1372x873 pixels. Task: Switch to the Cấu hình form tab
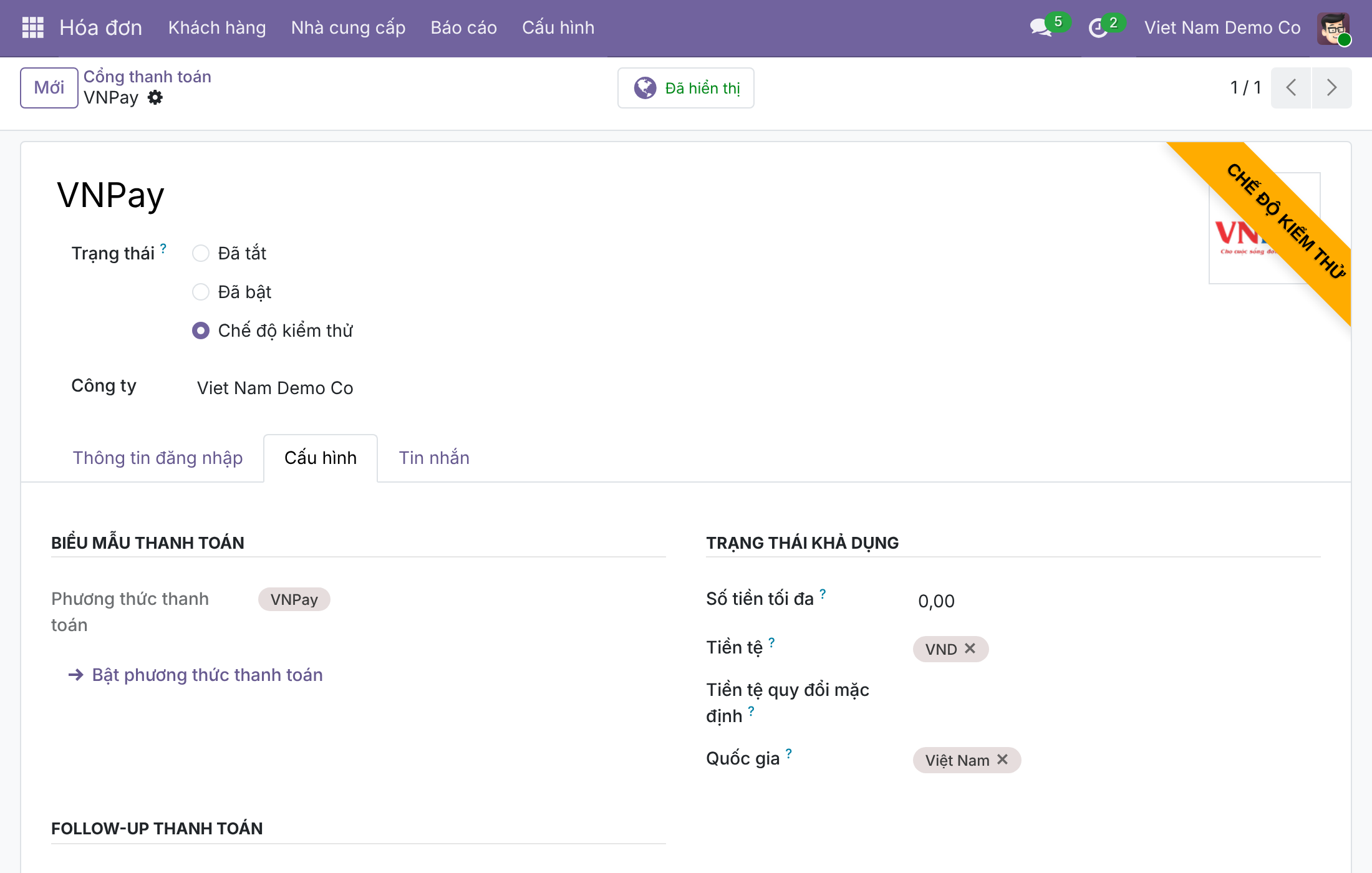click(x=321, y=458)
